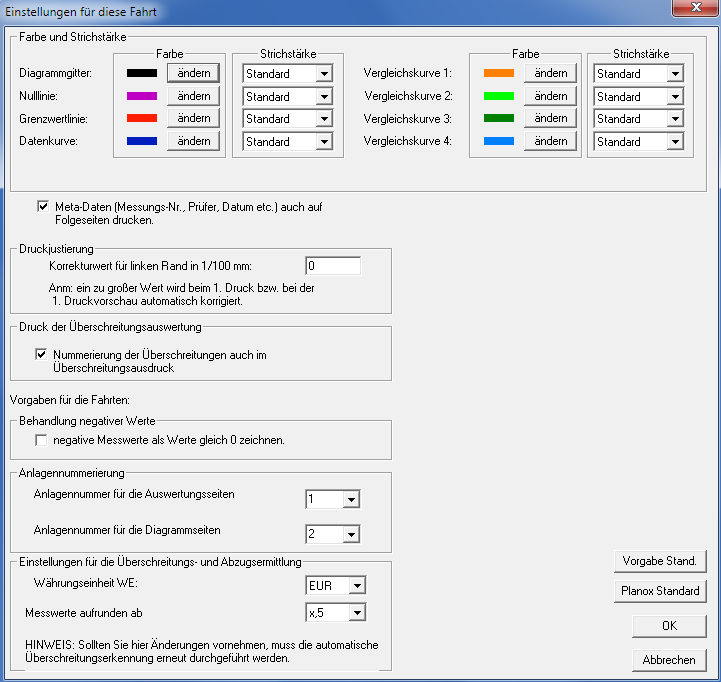Open Anlagennummer für die Diagrammseiten dropdown
721x682 pixels.
coord(350,535)
